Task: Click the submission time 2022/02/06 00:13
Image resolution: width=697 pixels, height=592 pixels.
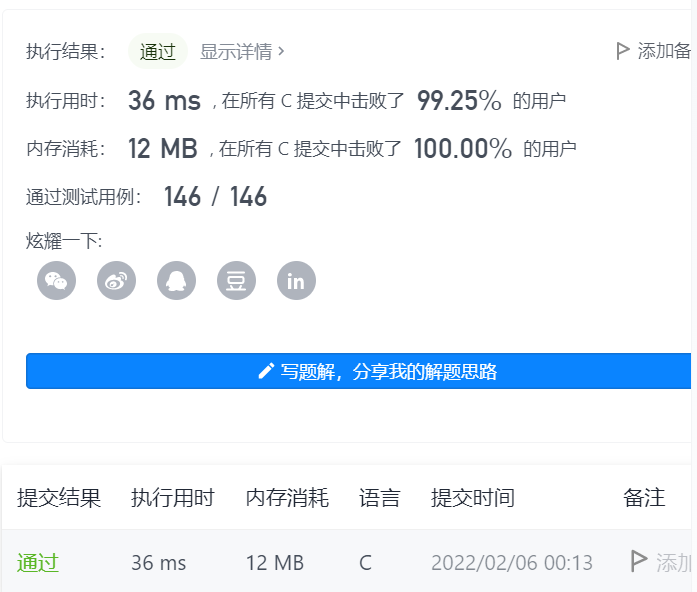Action: pyautogui.click(x=512, y=563)
